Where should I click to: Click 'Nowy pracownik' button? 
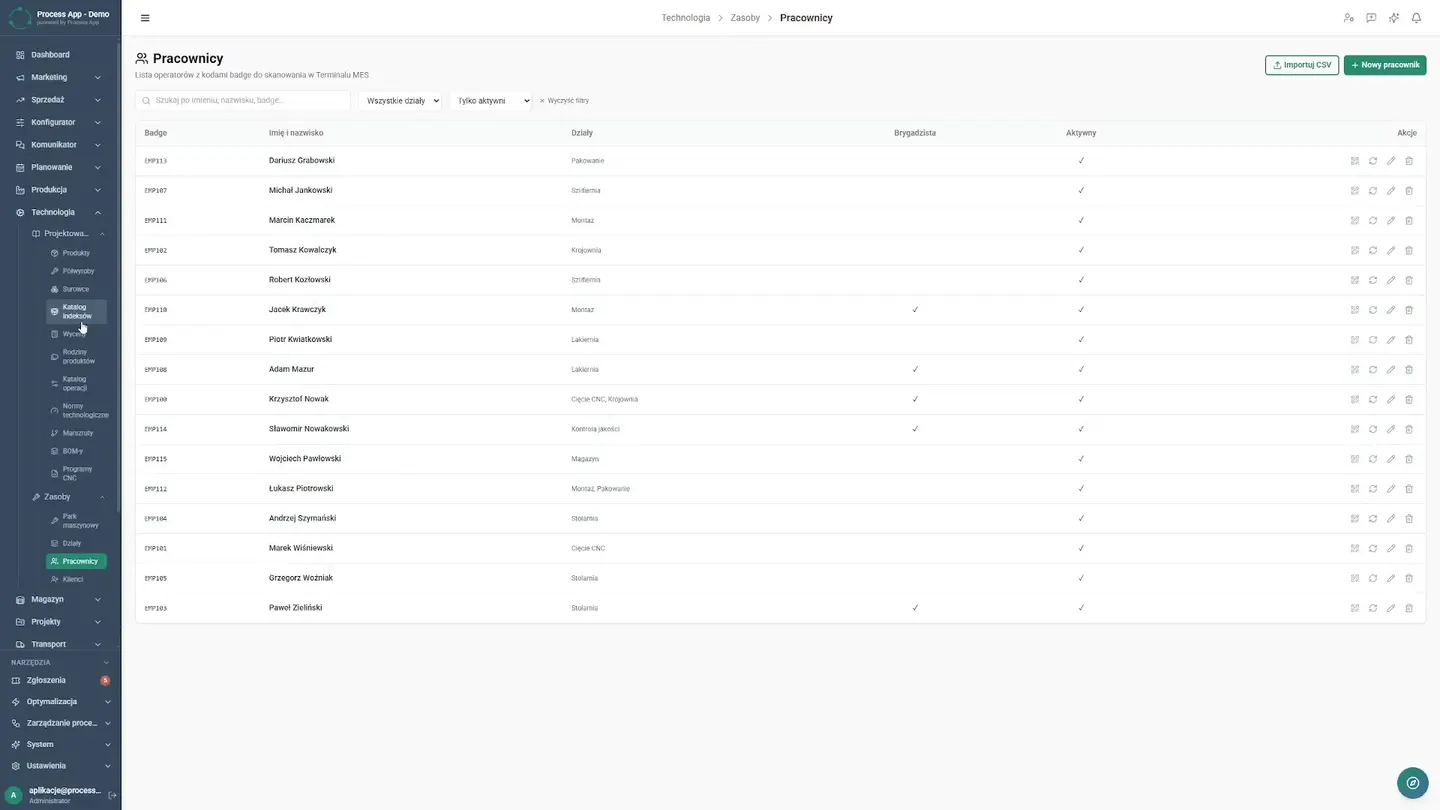1385,65
